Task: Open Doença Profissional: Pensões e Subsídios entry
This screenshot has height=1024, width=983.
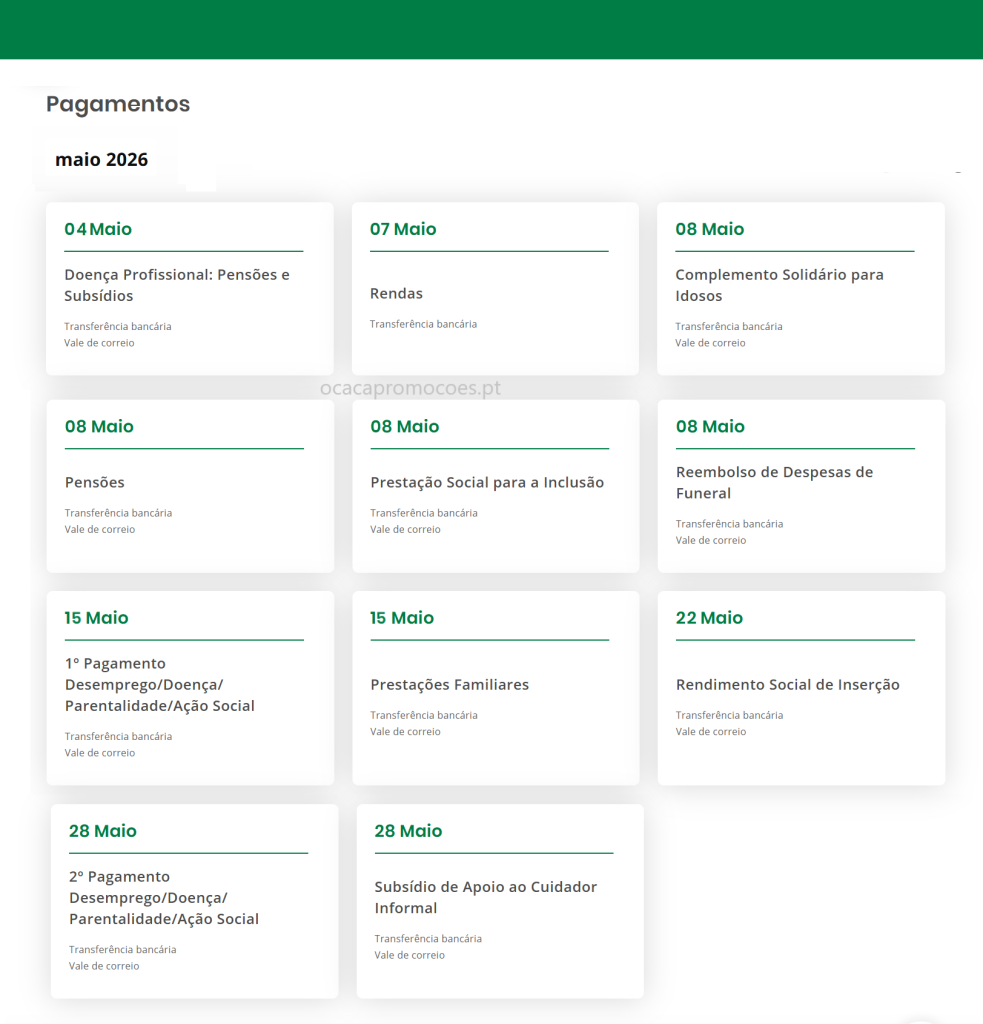Action: click(x=177, y=285)
